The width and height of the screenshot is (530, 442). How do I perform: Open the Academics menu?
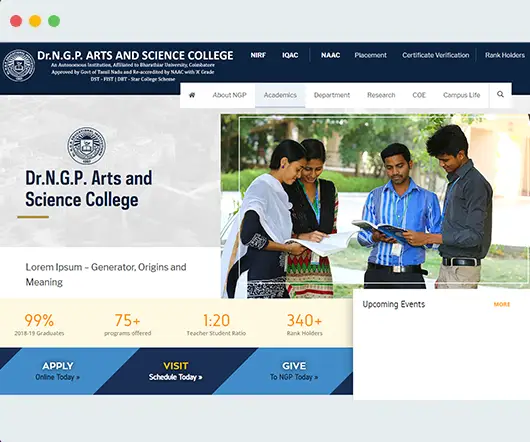click(x=280, y=95)
